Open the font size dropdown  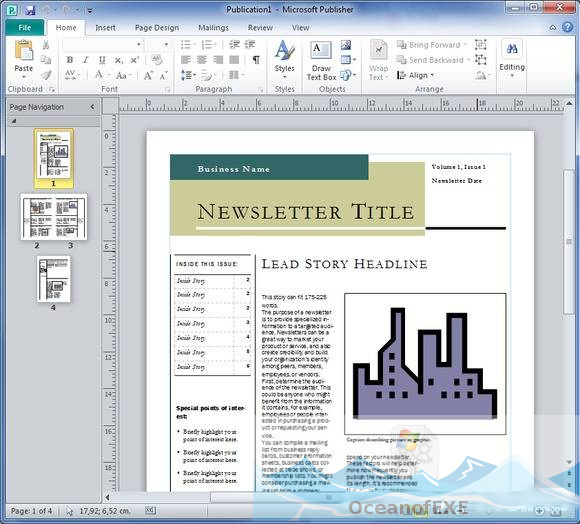click(166, 45)
